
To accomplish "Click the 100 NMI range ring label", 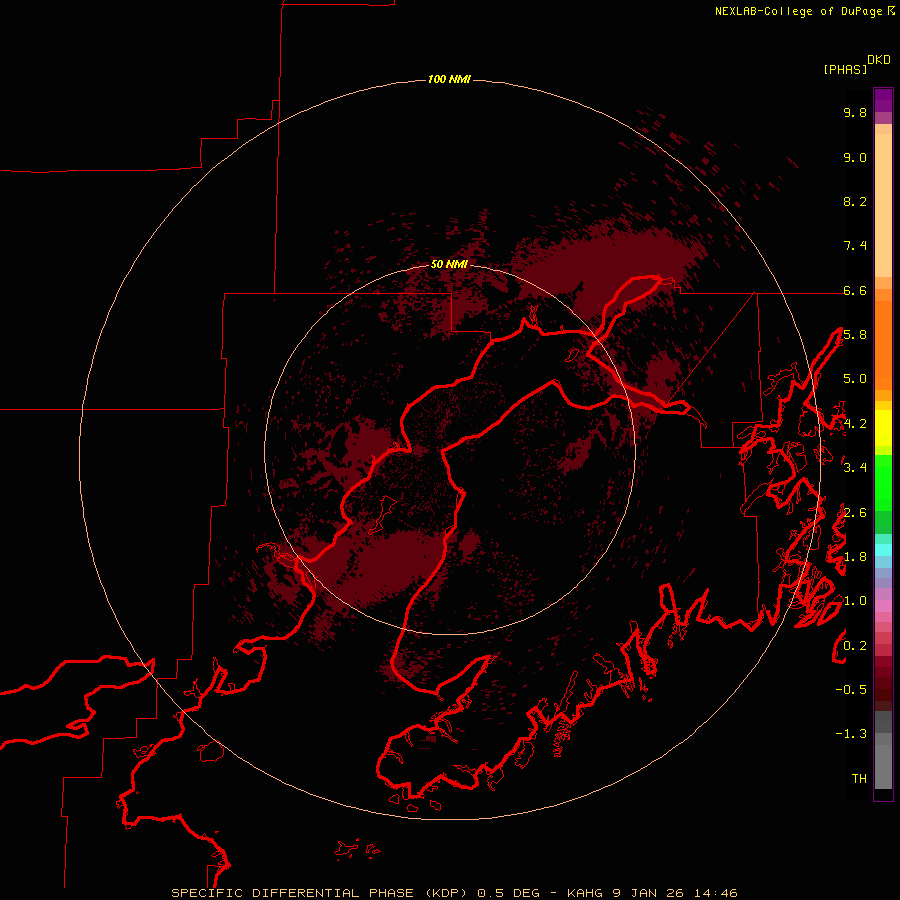I will coord(449,79).
